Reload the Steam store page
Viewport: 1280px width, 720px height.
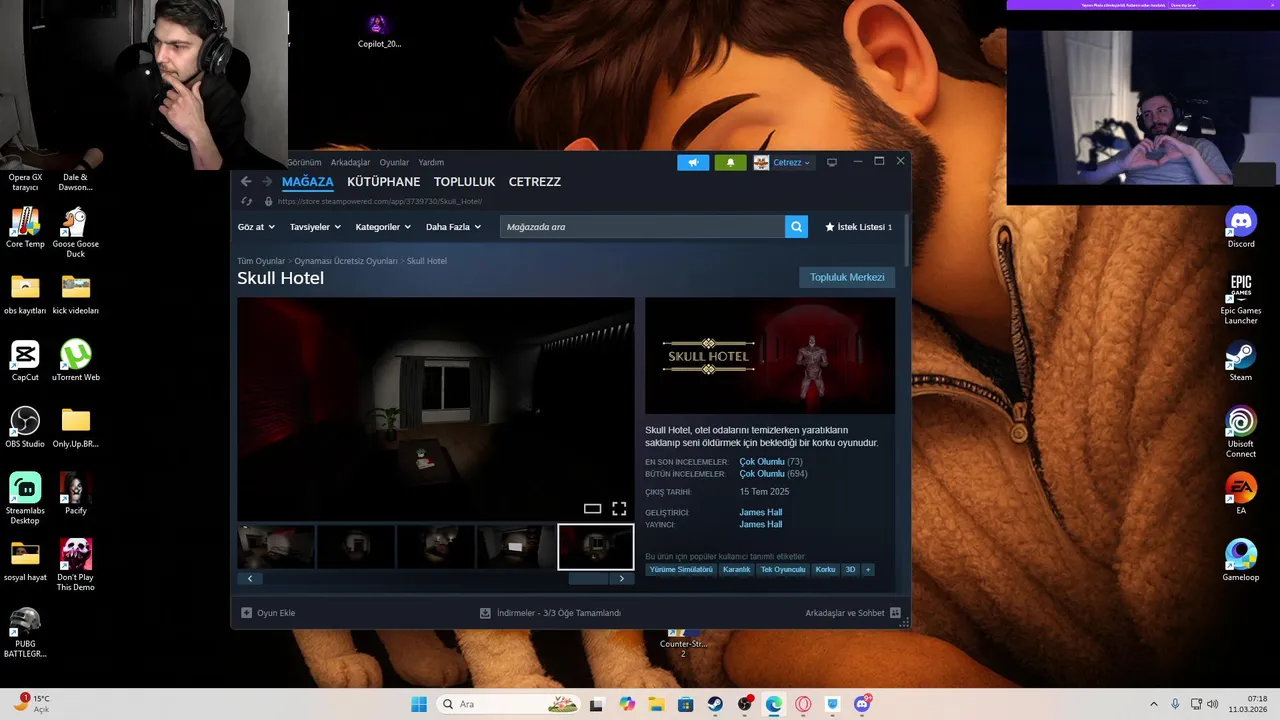(246, 201)
